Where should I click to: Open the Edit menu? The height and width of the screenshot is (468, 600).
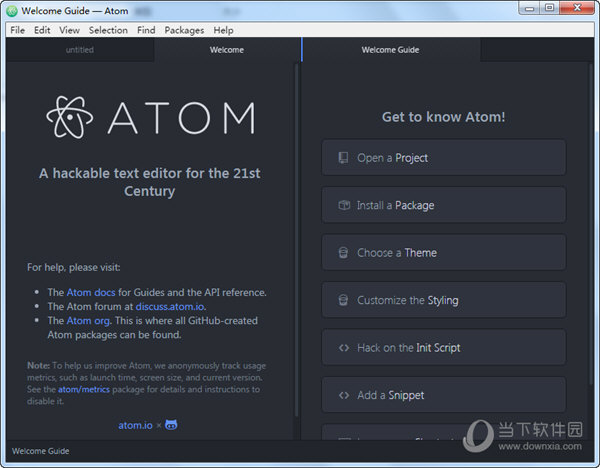pos(42,30)
